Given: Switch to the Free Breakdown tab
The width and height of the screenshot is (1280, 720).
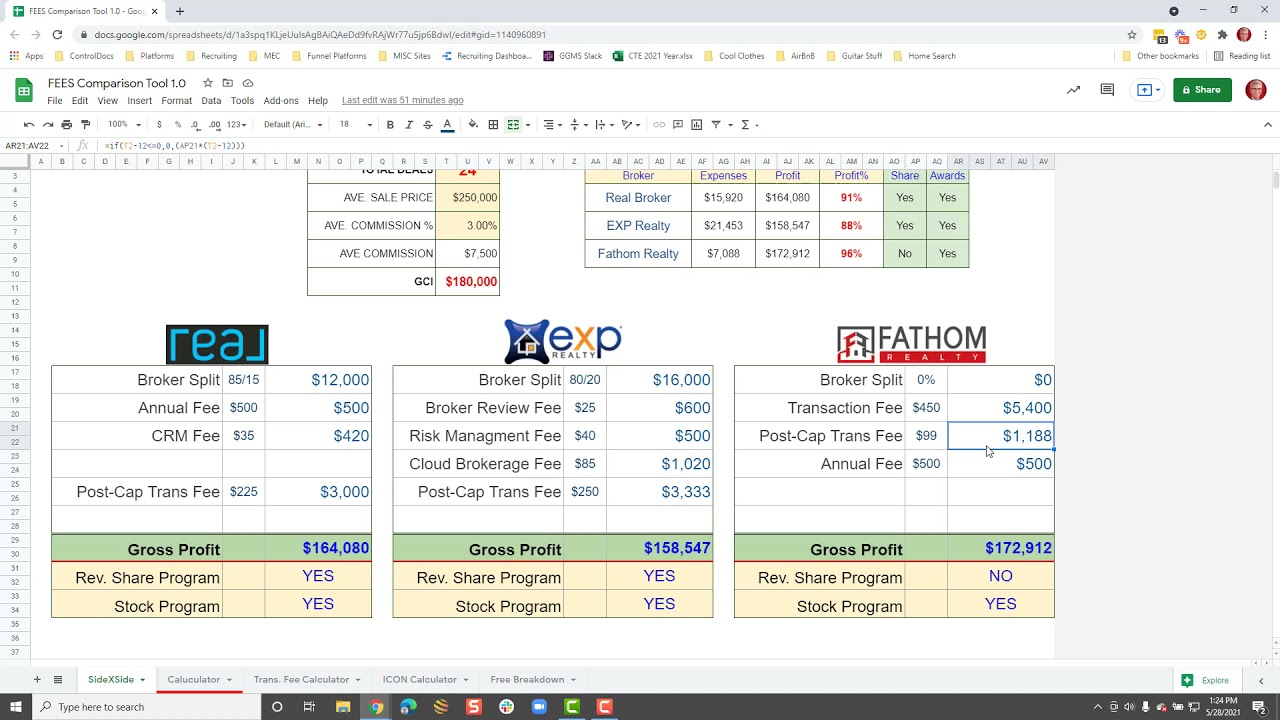Looking at the screenshot, I should coord(527,680).
